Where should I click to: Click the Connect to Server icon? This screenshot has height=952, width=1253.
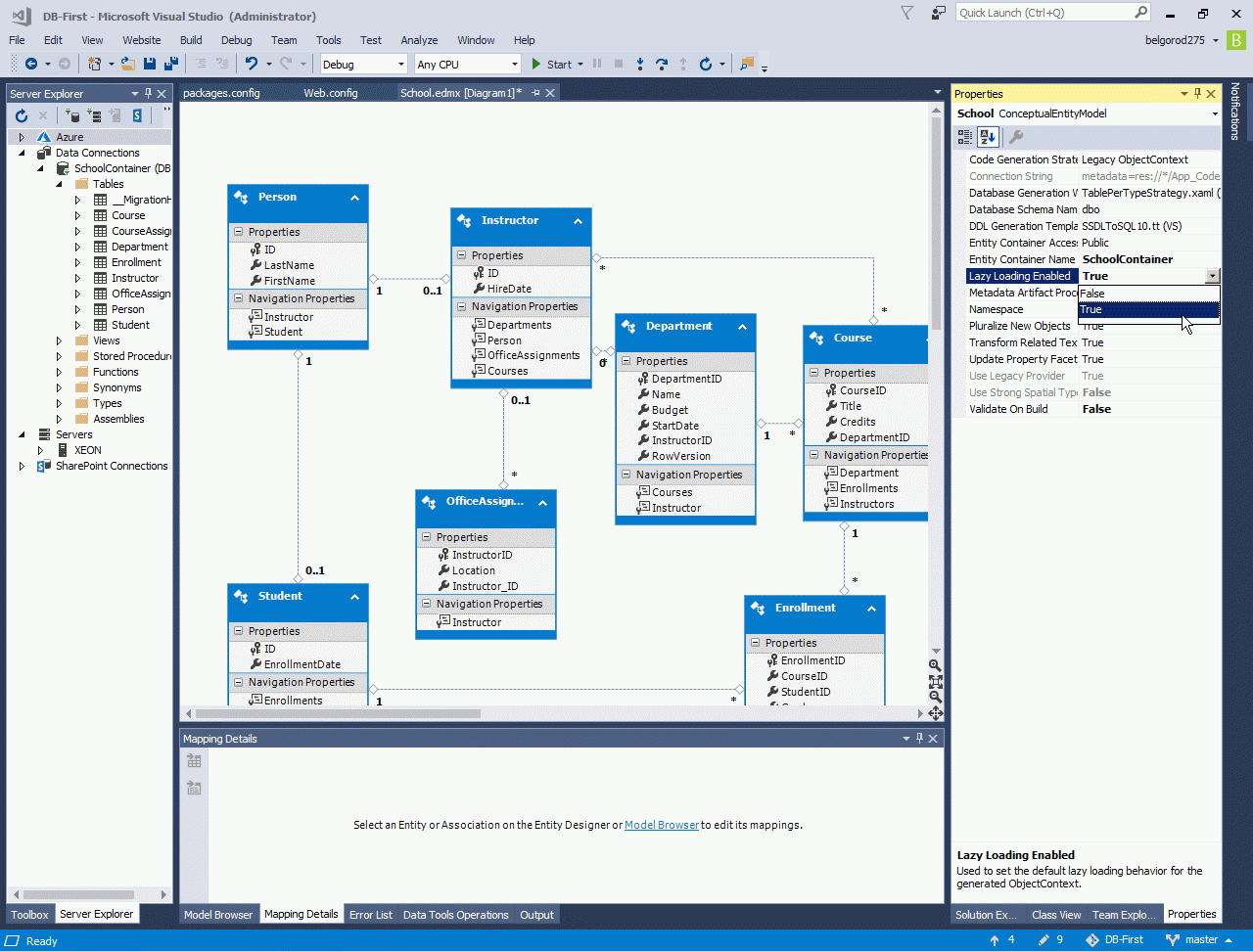95,115
